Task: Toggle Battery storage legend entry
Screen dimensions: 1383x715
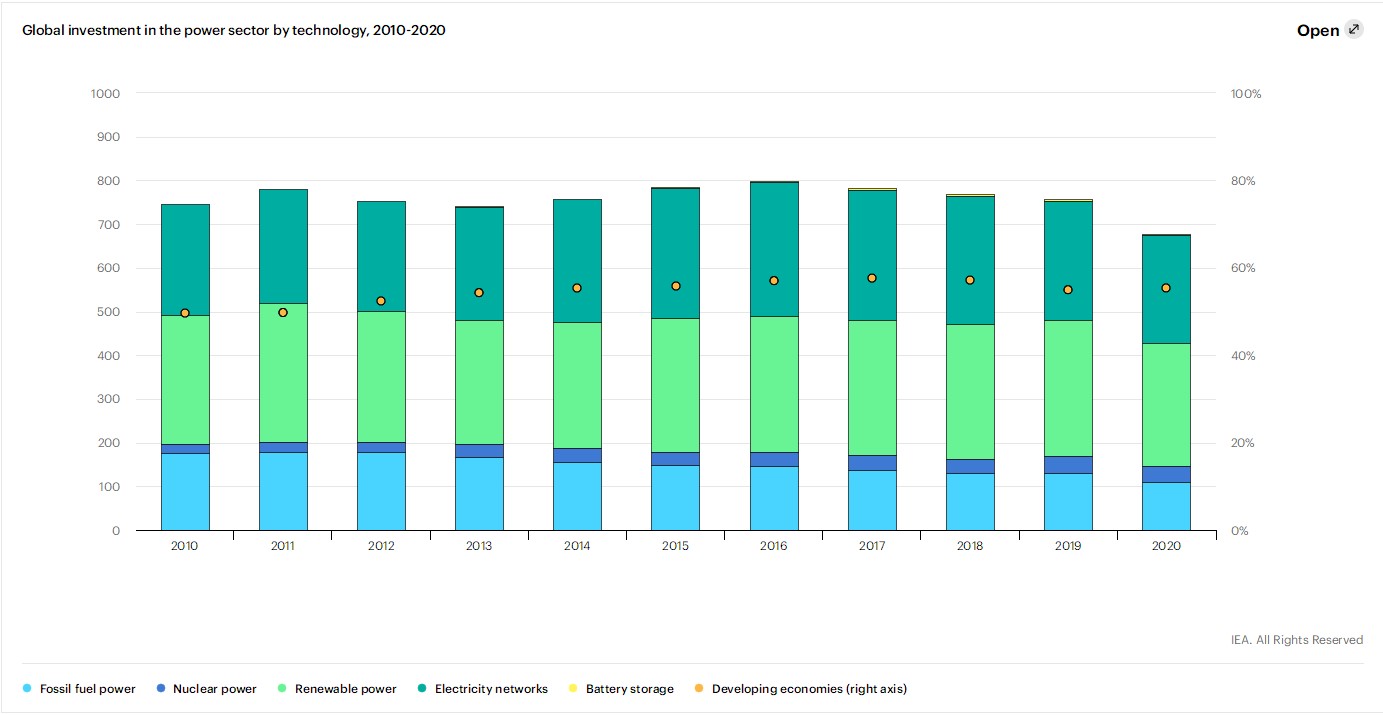Action: [x=629, y=689]
